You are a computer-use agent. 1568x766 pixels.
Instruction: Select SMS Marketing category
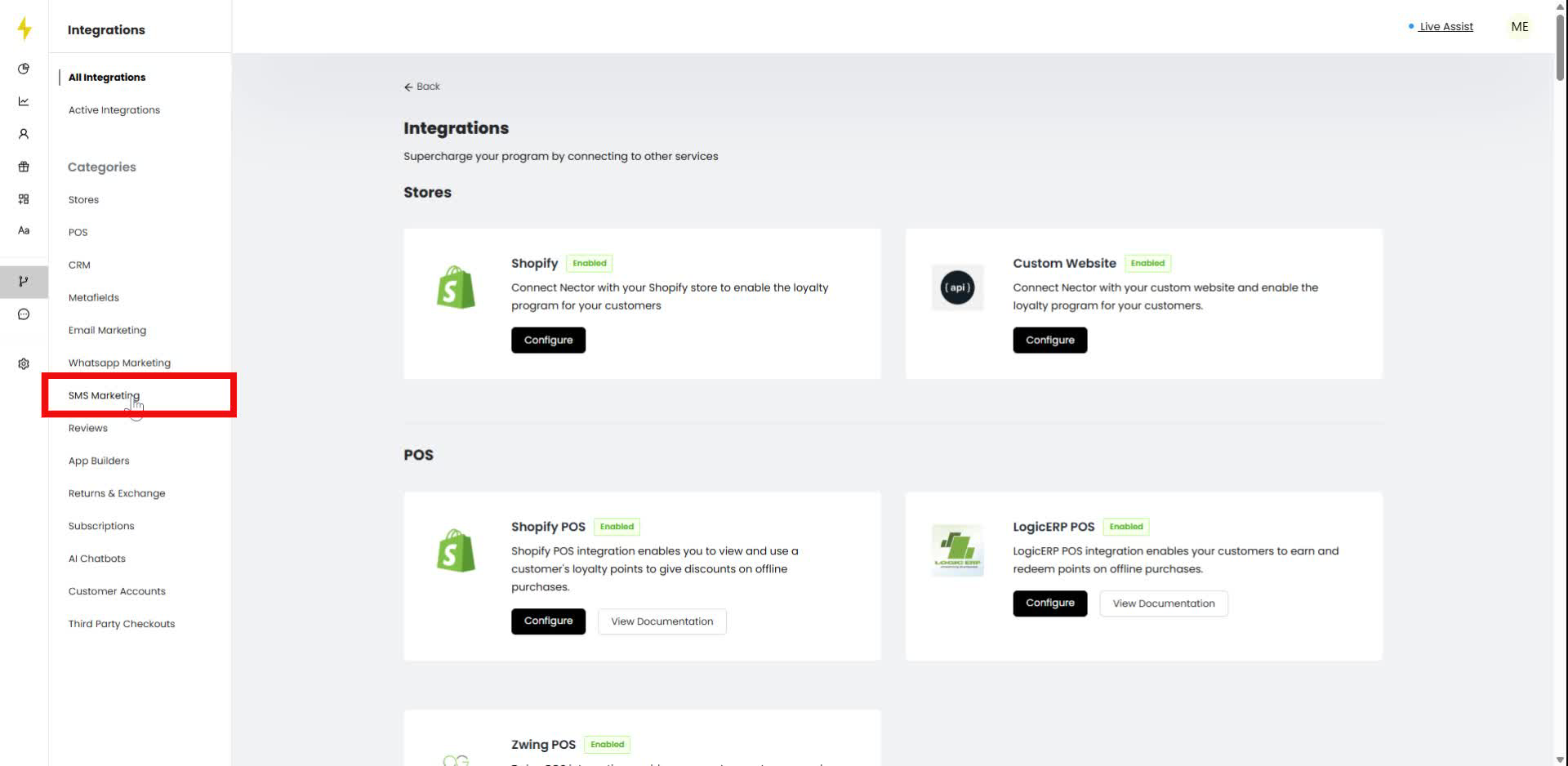click(104, 395)
